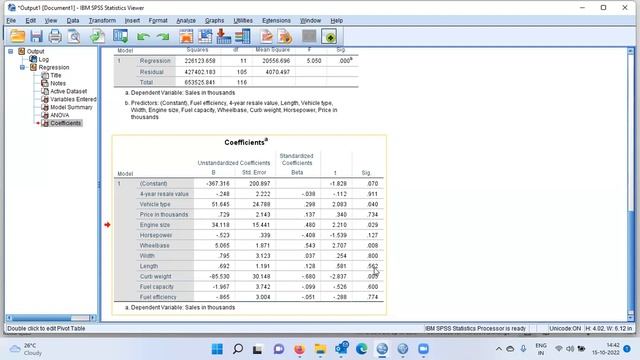Select Log item in outline tree

pyautogui.click(x=44, y=60)
